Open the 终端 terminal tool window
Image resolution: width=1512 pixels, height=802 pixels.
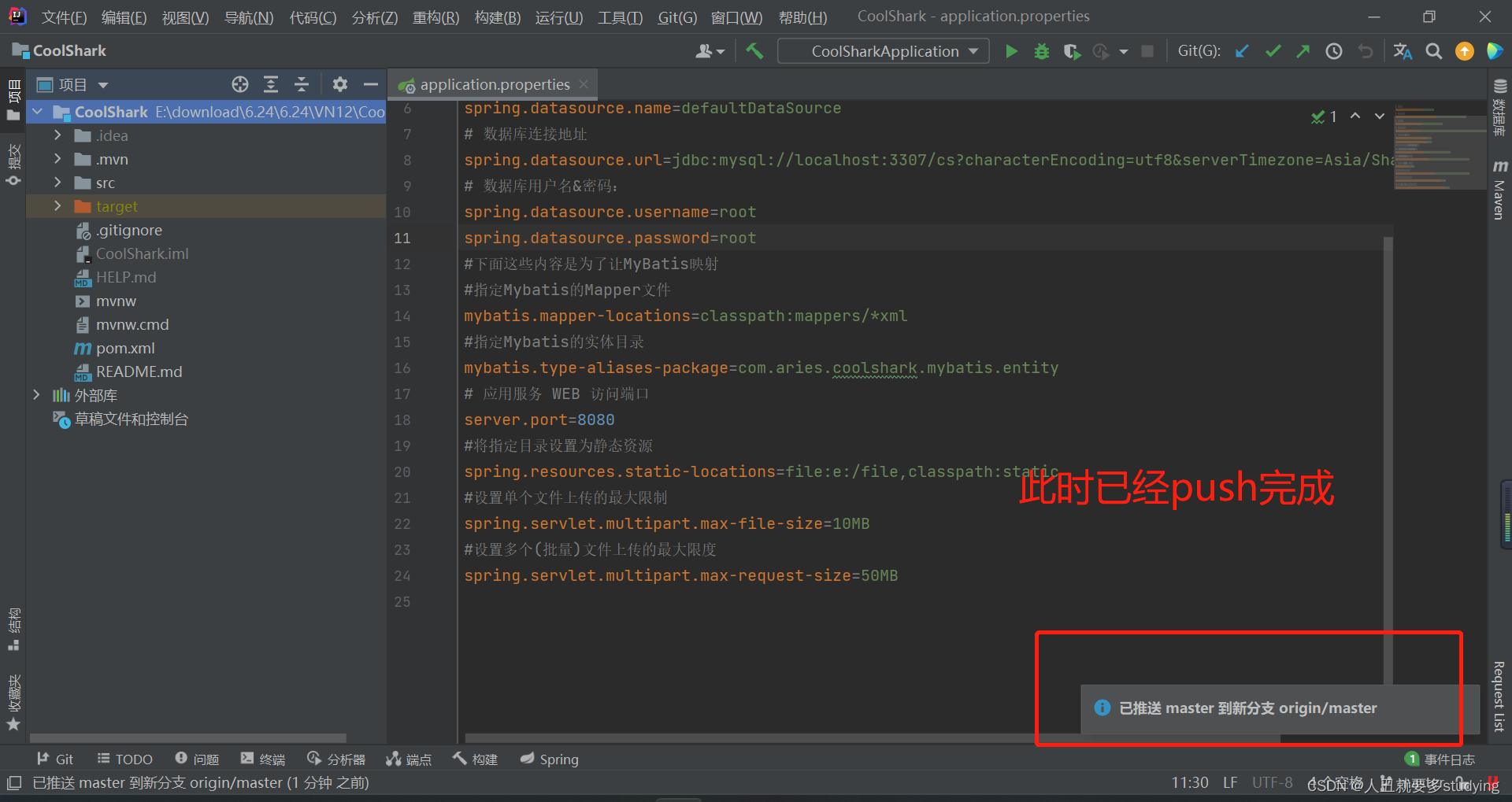tap(263, 759)
